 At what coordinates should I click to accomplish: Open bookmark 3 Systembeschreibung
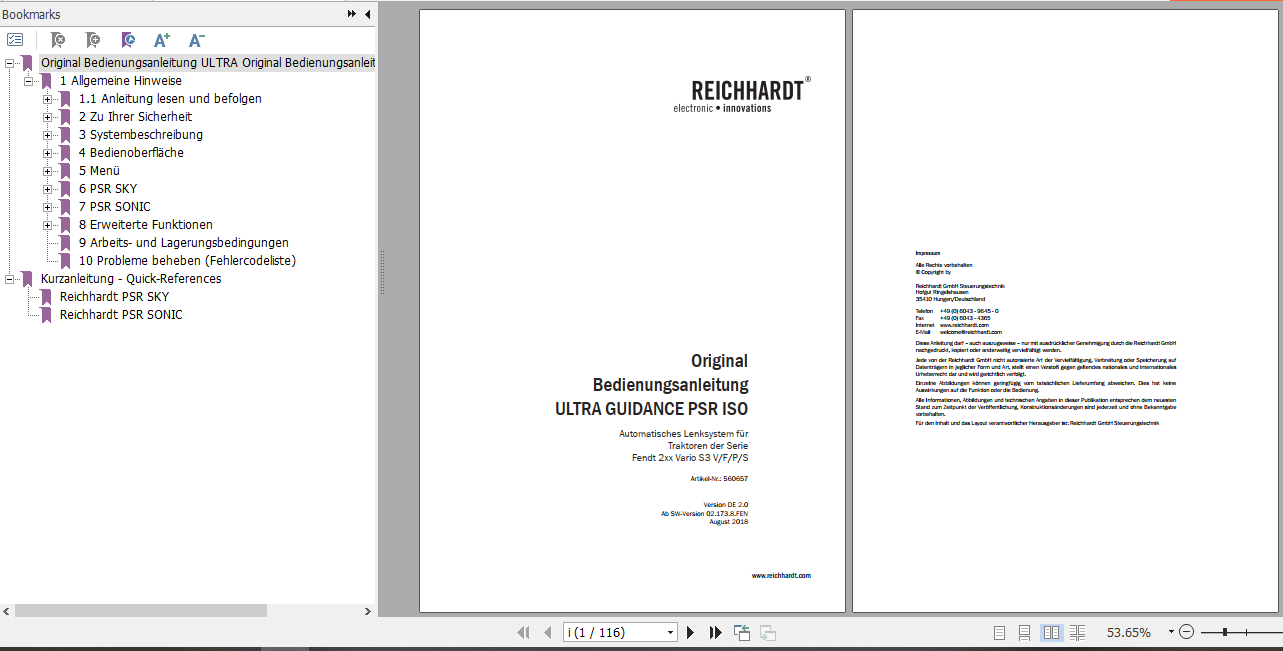(x=140, y=135)
